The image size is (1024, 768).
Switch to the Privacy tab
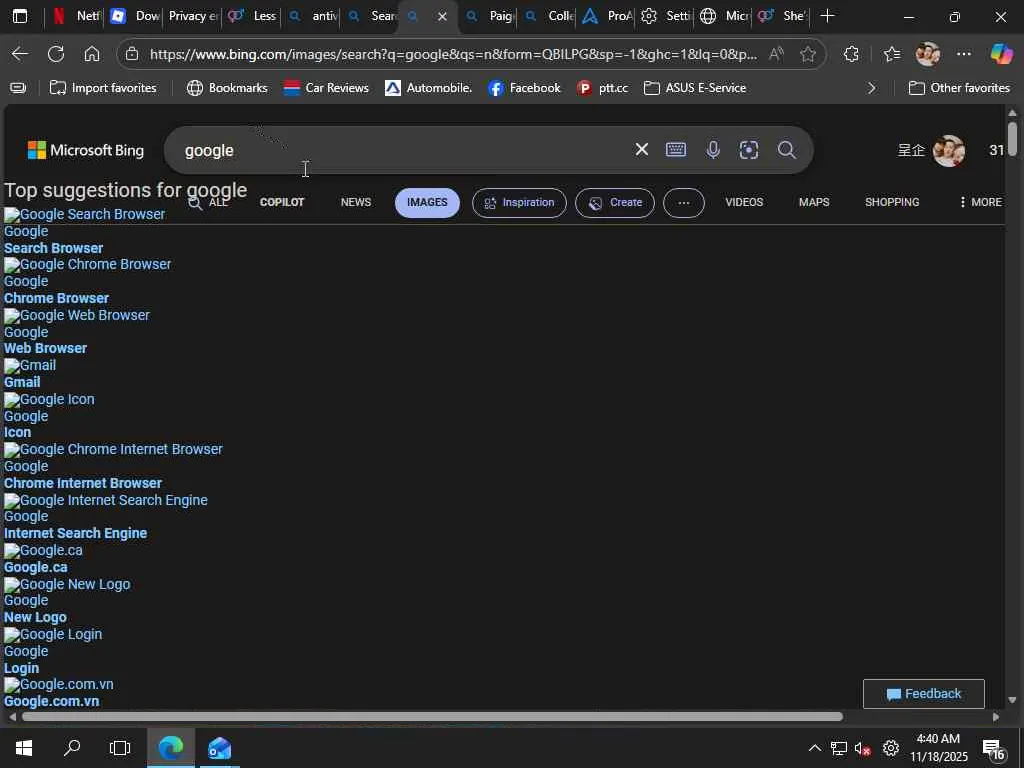(x=193, y=16)
